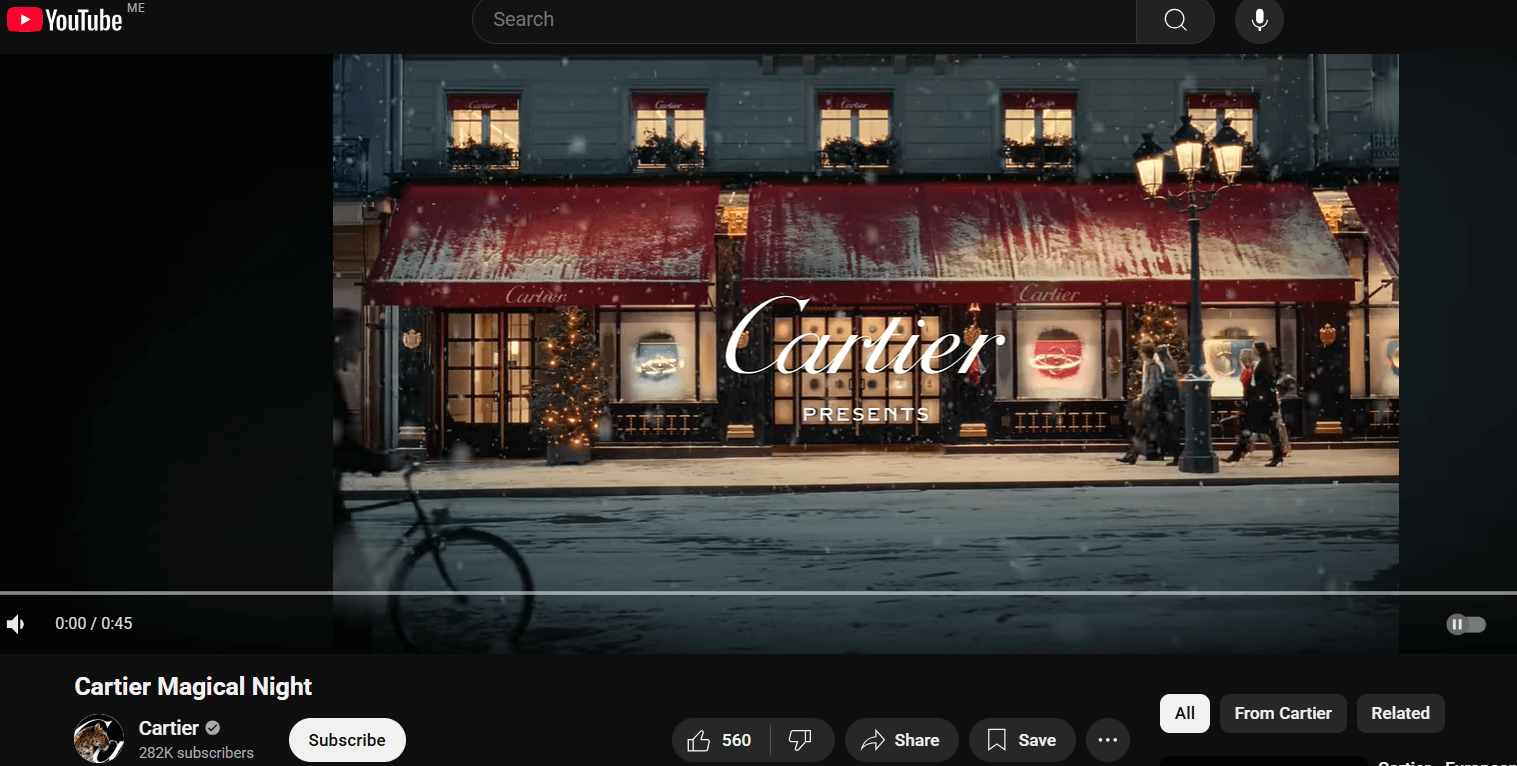Start voice search with the microphone

1259,20
